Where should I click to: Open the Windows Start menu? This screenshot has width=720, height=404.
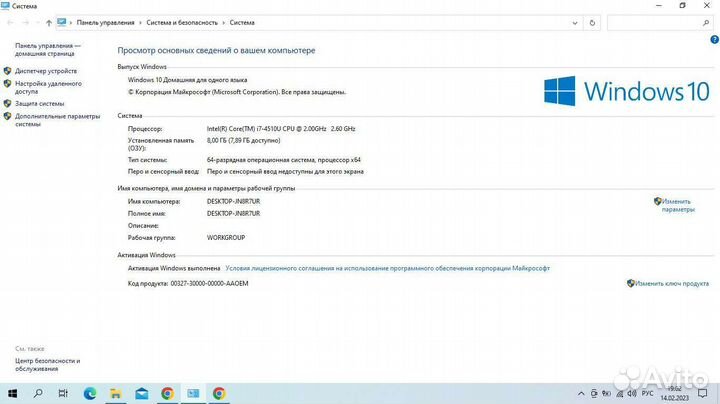point(12,393)
